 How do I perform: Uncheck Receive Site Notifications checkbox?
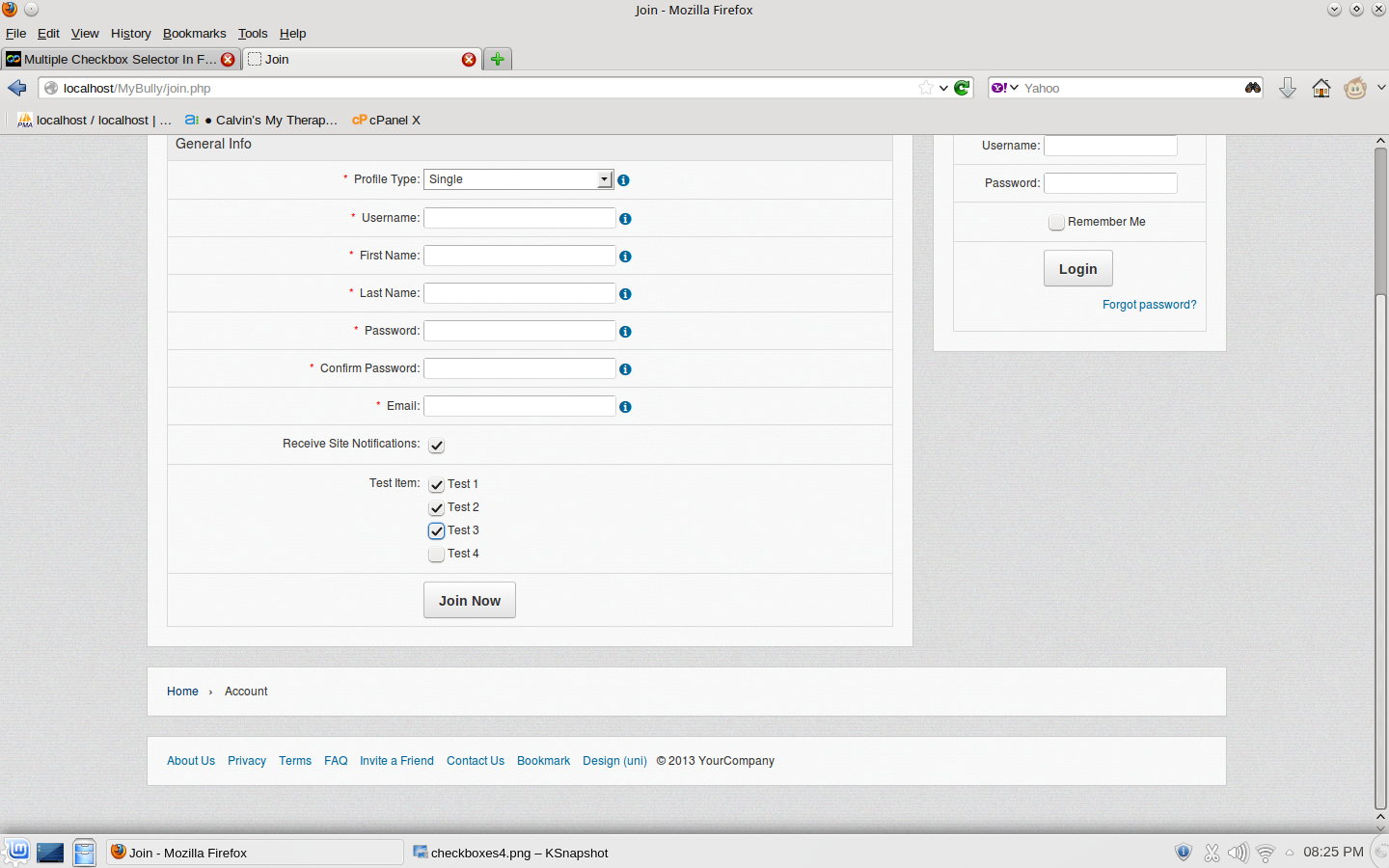437,446
